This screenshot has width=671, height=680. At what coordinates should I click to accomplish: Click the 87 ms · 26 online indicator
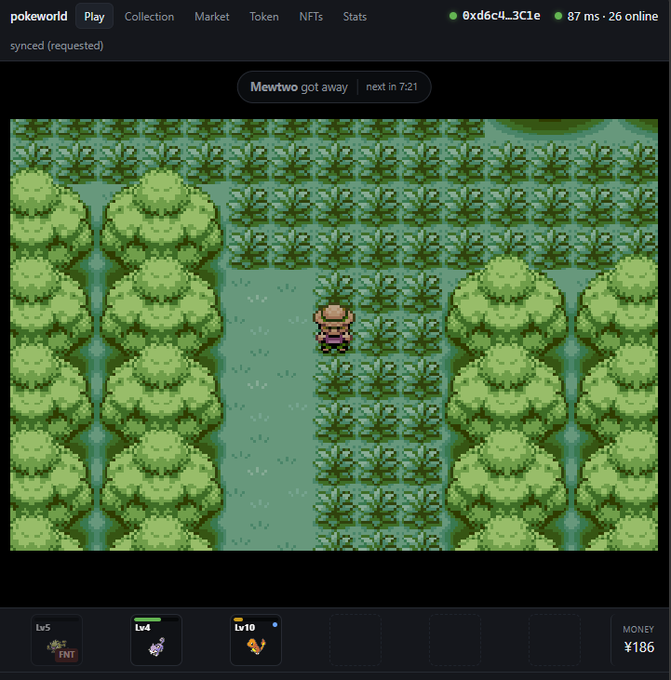click(612, 16)
